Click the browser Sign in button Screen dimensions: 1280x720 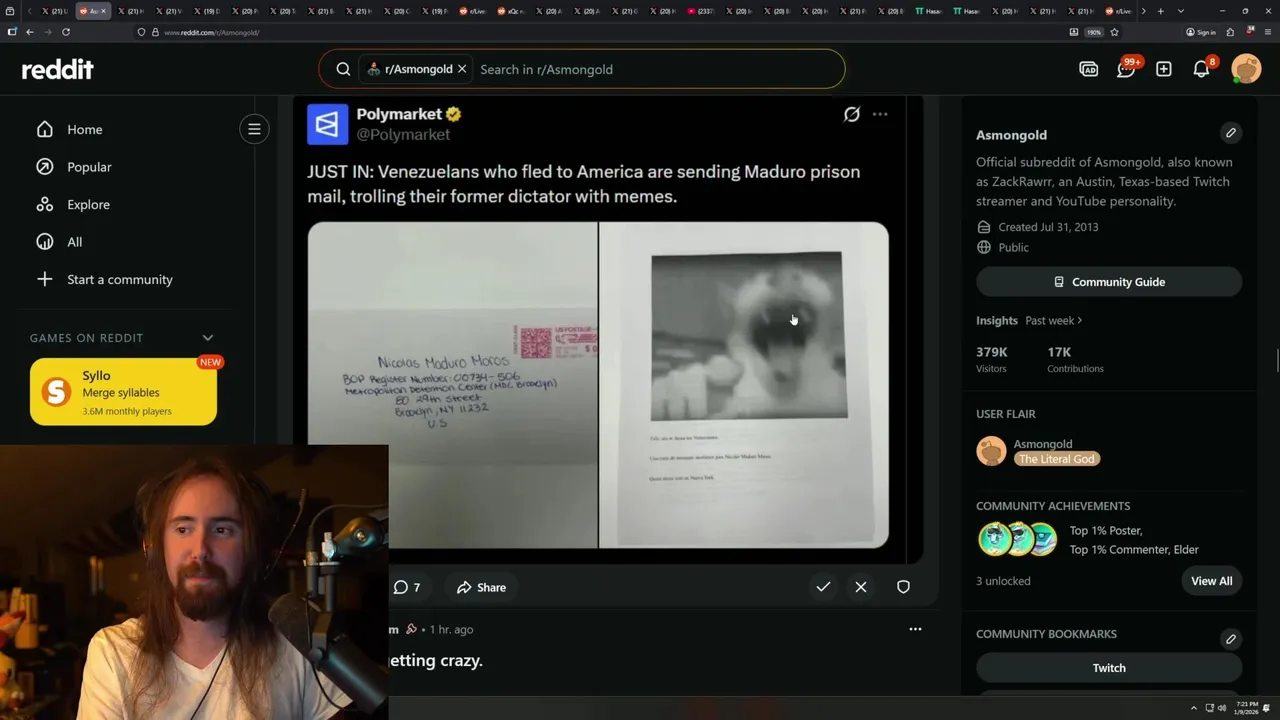click(1200, 32)
